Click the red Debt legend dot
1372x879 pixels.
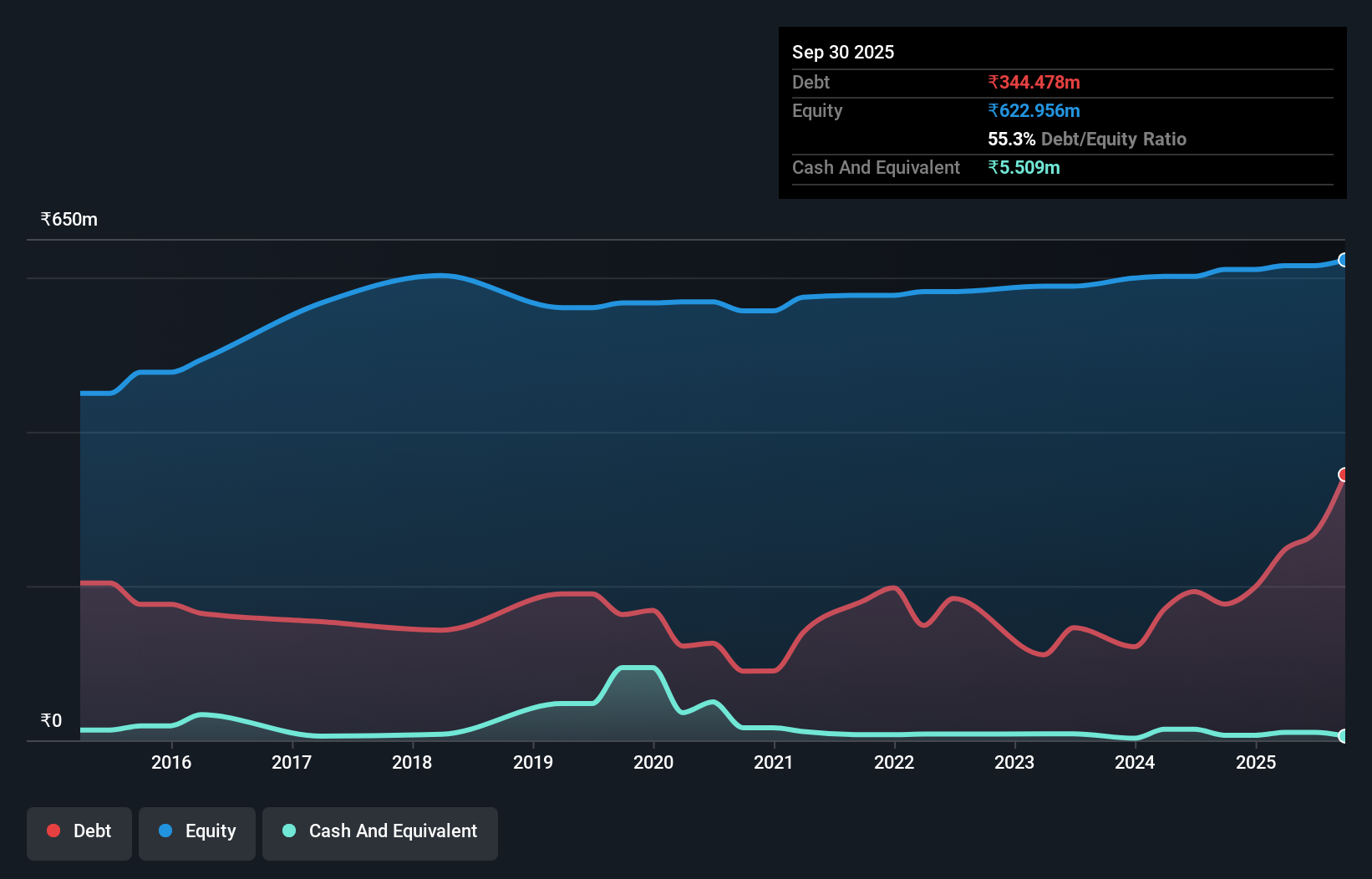point(53,831)
